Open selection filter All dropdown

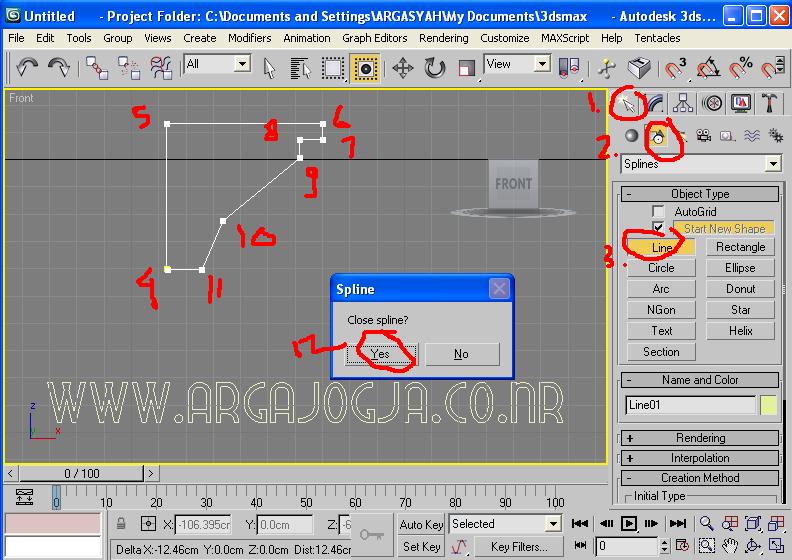[217, 64]
